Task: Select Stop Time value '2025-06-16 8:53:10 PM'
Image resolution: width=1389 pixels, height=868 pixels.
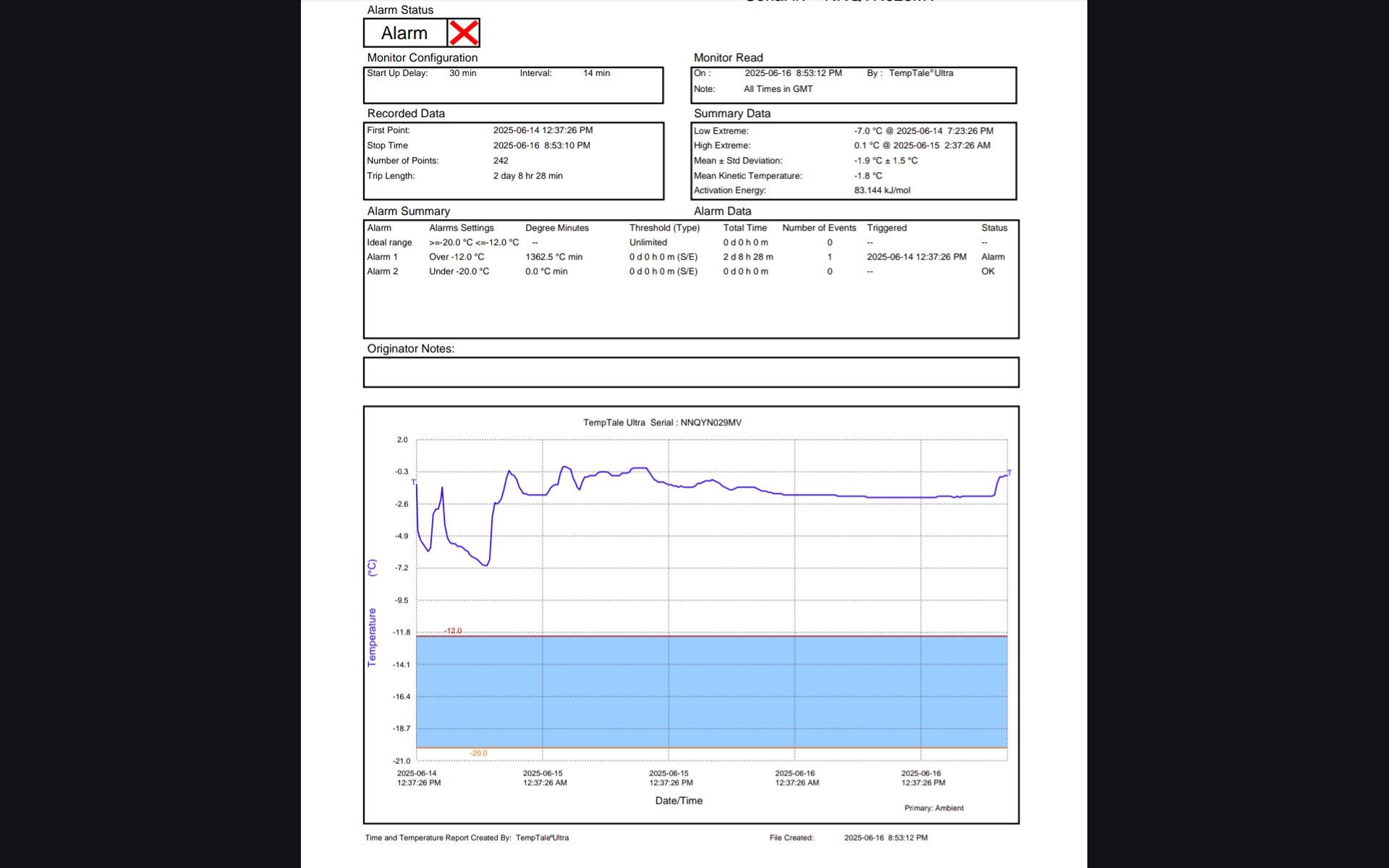Action: tap(542, 145)
